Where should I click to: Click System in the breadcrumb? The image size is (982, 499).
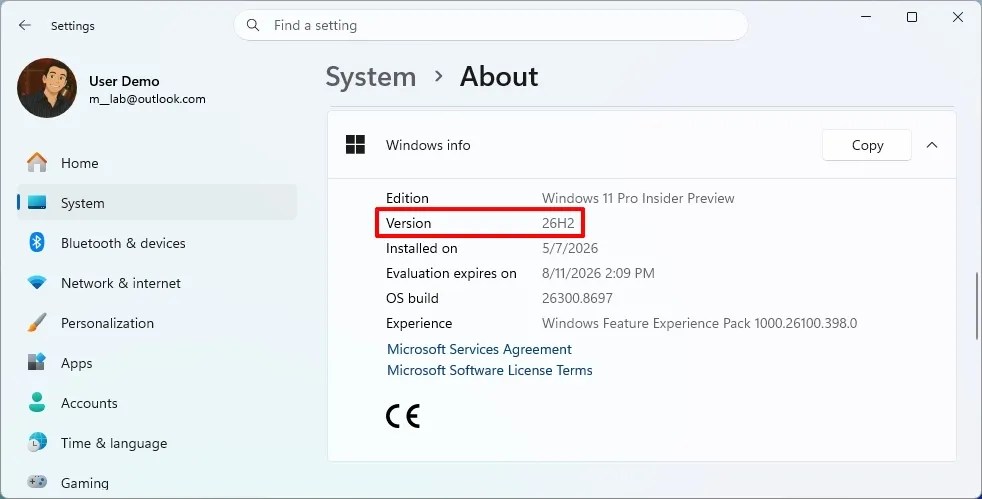371,76
